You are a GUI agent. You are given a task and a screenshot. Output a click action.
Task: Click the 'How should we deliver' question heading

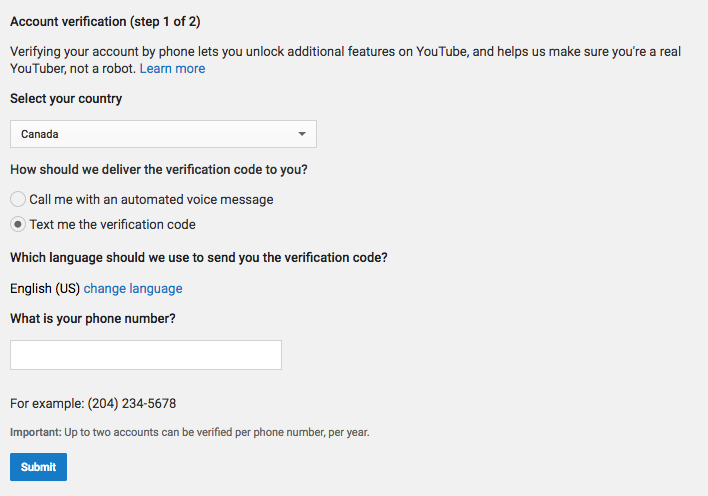point(159,169)
